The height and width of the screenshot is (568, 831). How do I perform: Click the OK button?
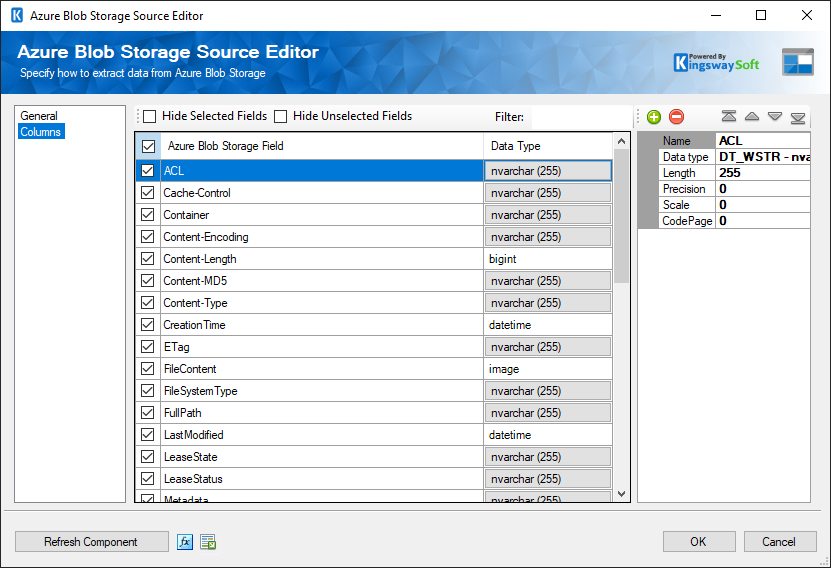[x=699, y=542]
